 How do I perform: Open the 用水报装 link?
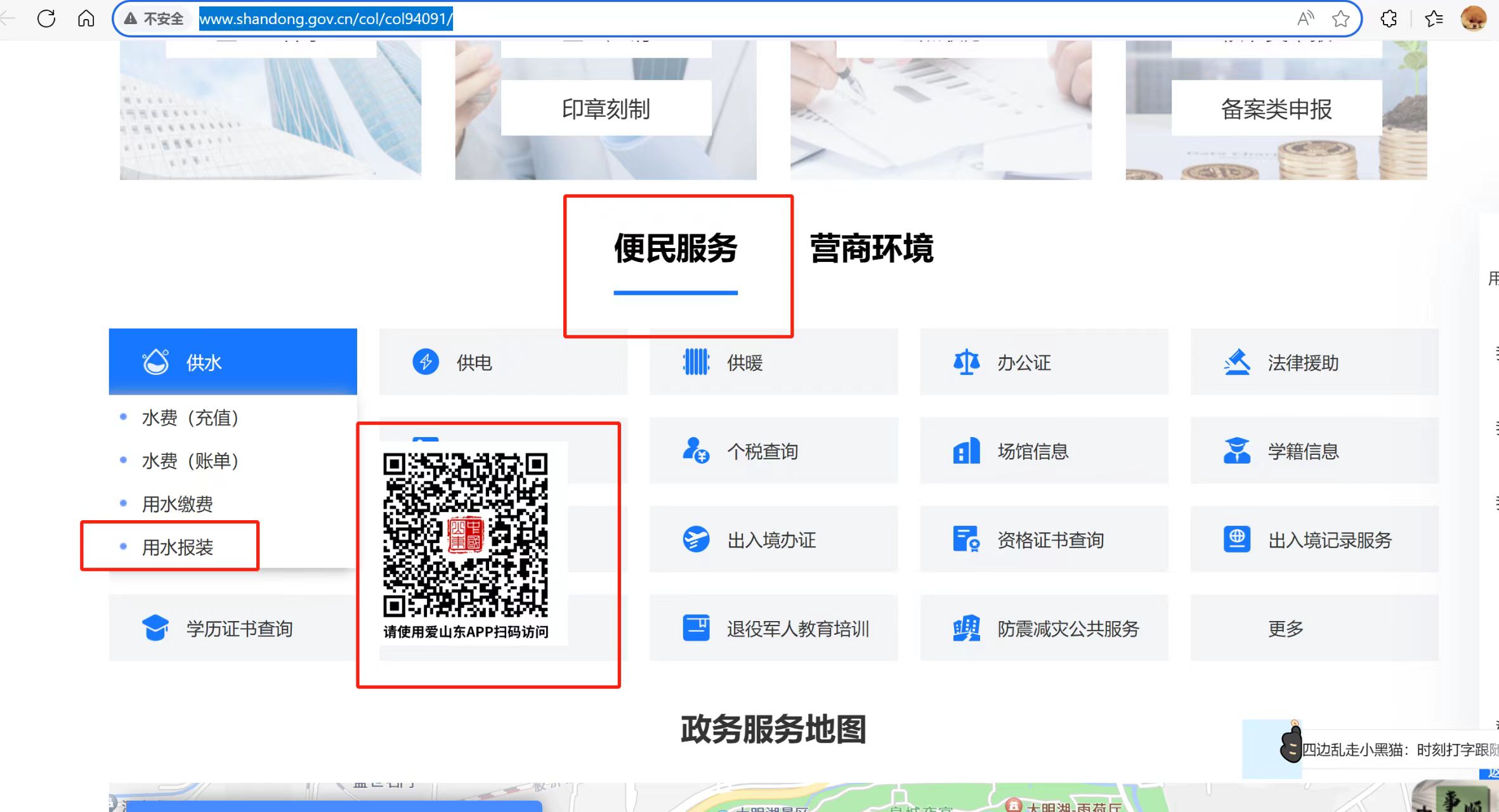click(x=177, y=547)
